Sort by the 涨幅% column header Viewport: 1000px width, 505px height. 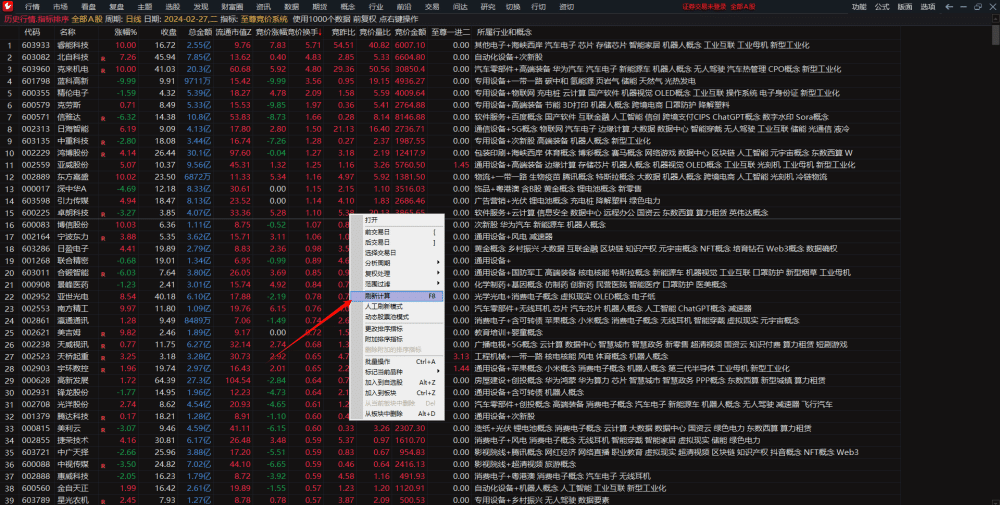coord(126,32)
